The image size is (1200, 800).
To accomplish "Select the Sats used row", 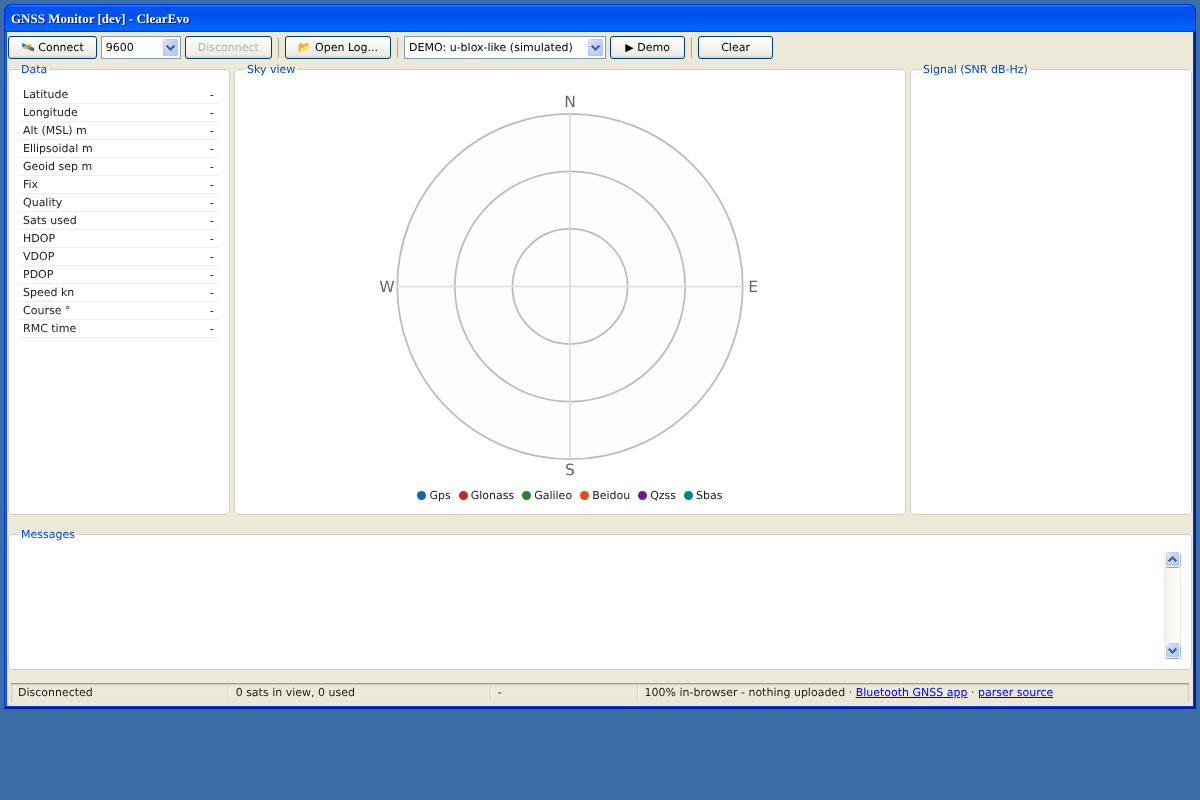I will 119,221.
